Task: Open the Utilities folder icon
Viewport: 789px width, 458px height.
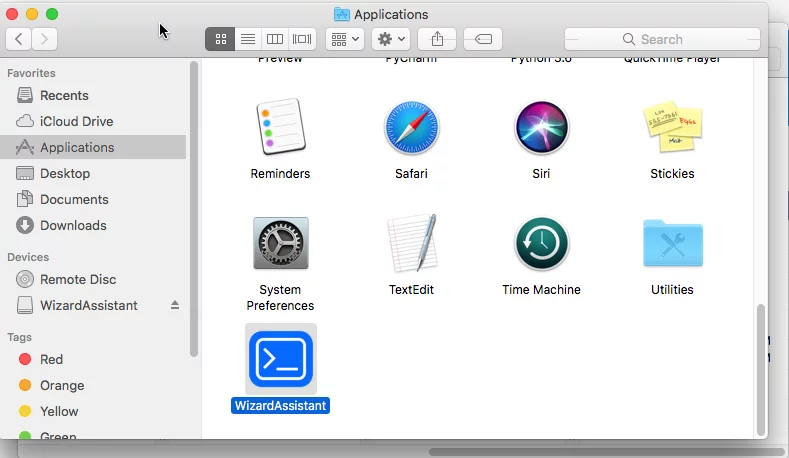Action: (673, 243)
